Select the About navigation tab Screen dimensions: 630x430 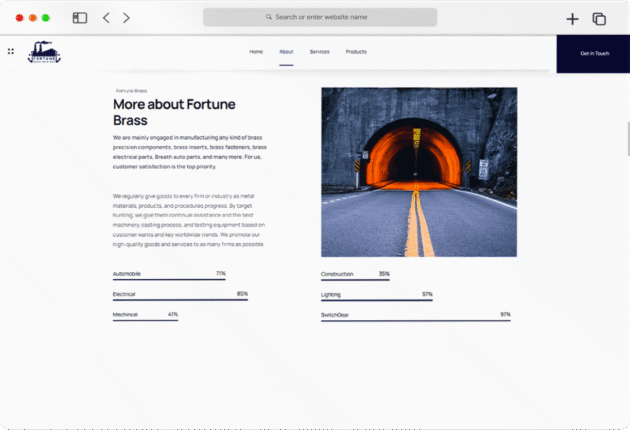pyautogui.click(x=286, y=51)
